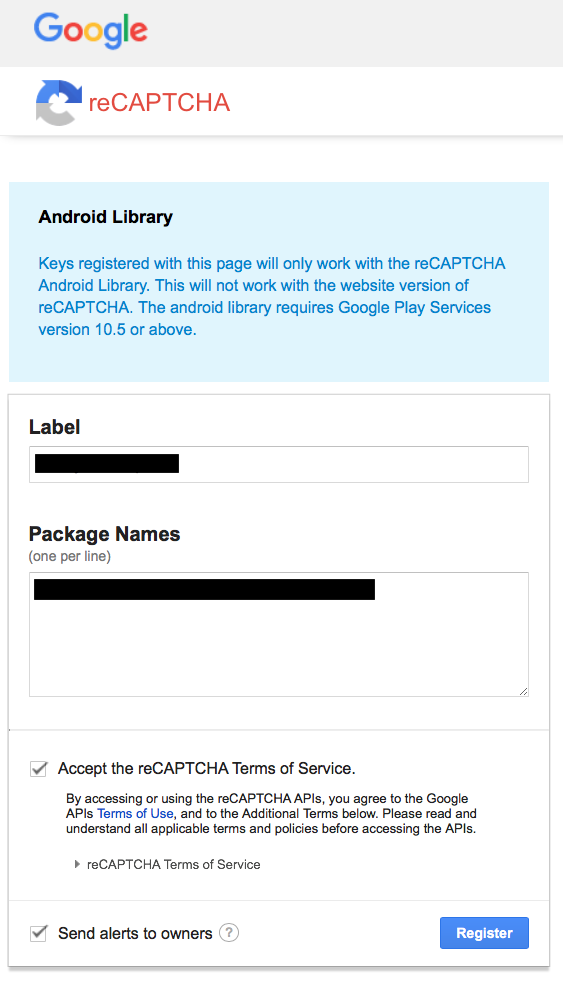
Task: Focus the Label input field
Action: click(x=279, y=464)
